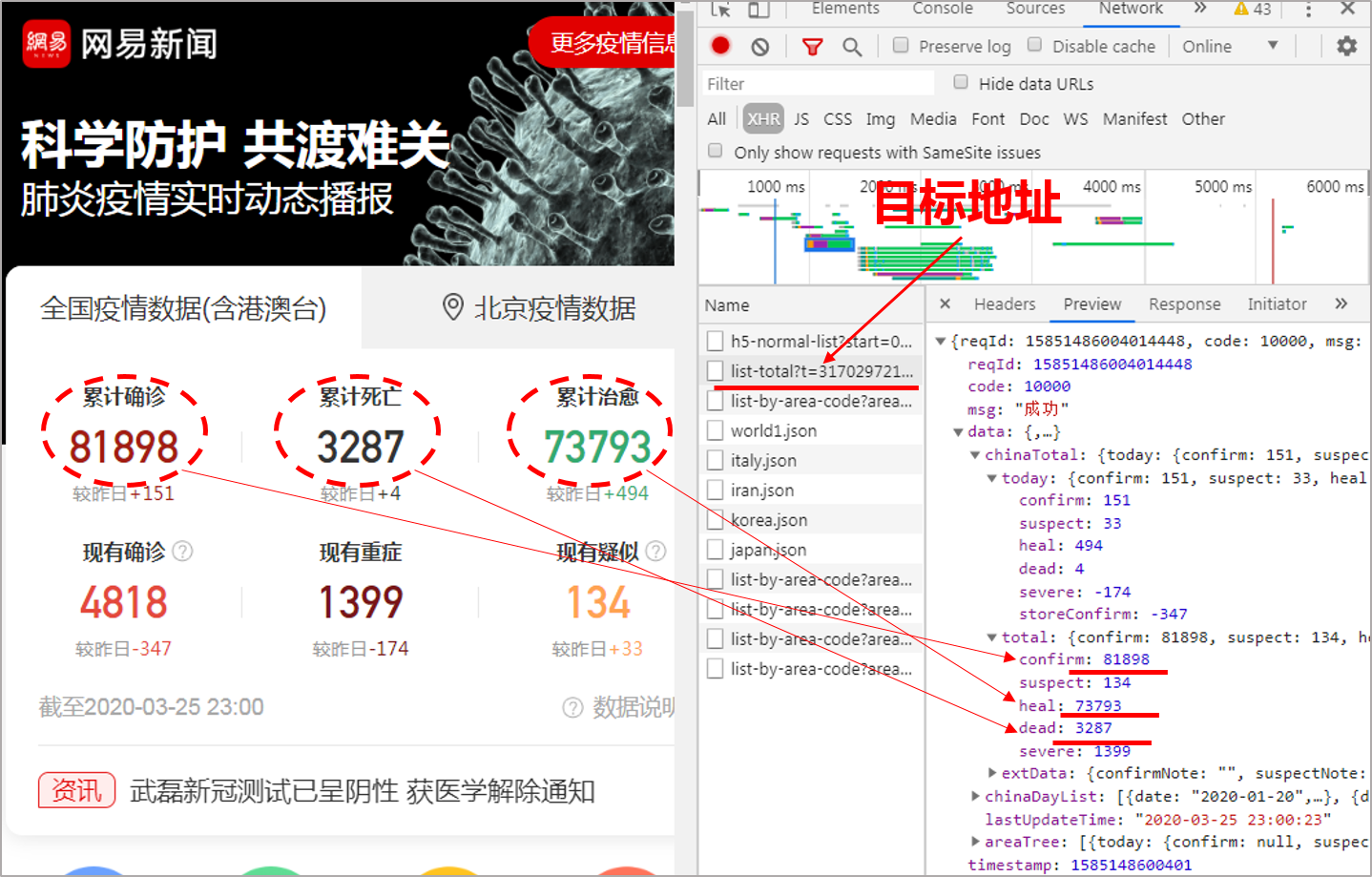Switch to the Sources panel
The width and height of the screenshot is (1372, 877).
(x=1035, y=9)
